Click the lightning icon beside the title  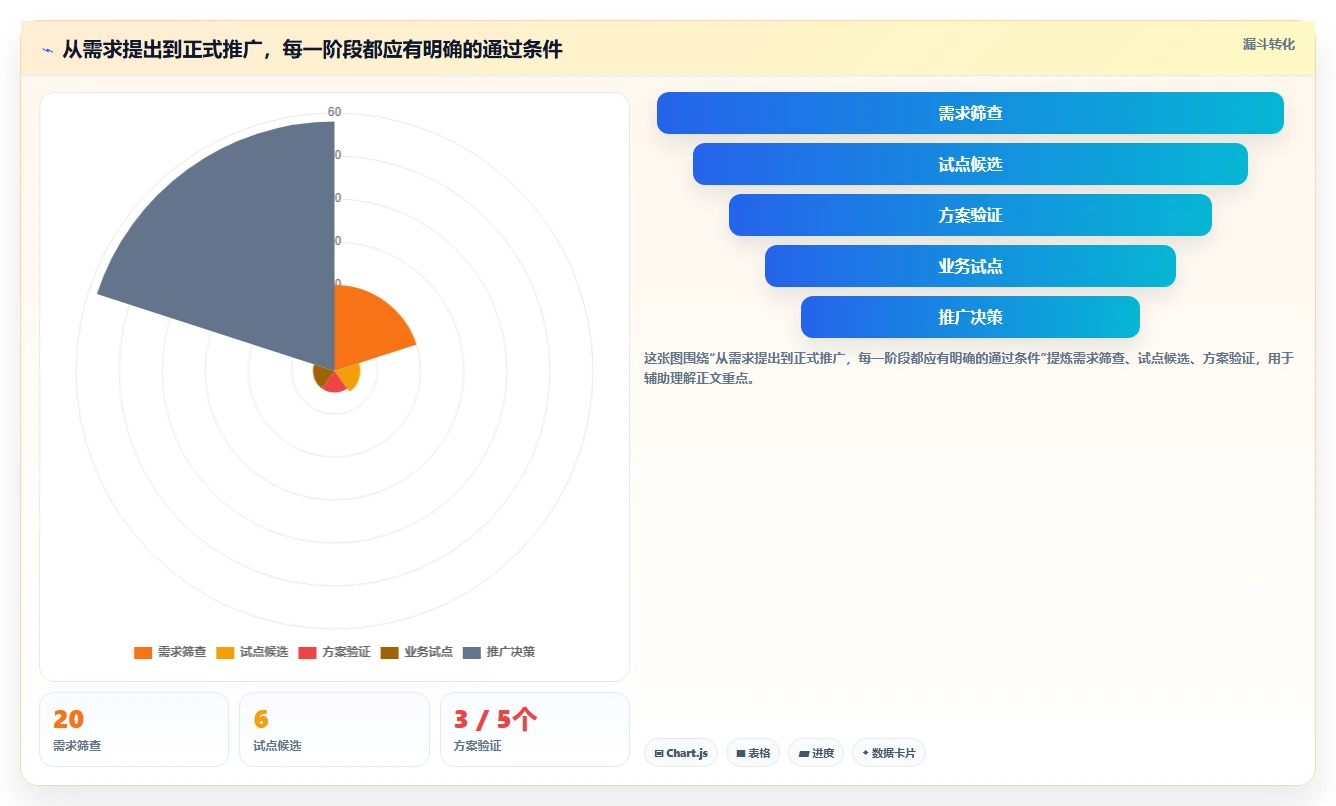(x=47, y=50)
